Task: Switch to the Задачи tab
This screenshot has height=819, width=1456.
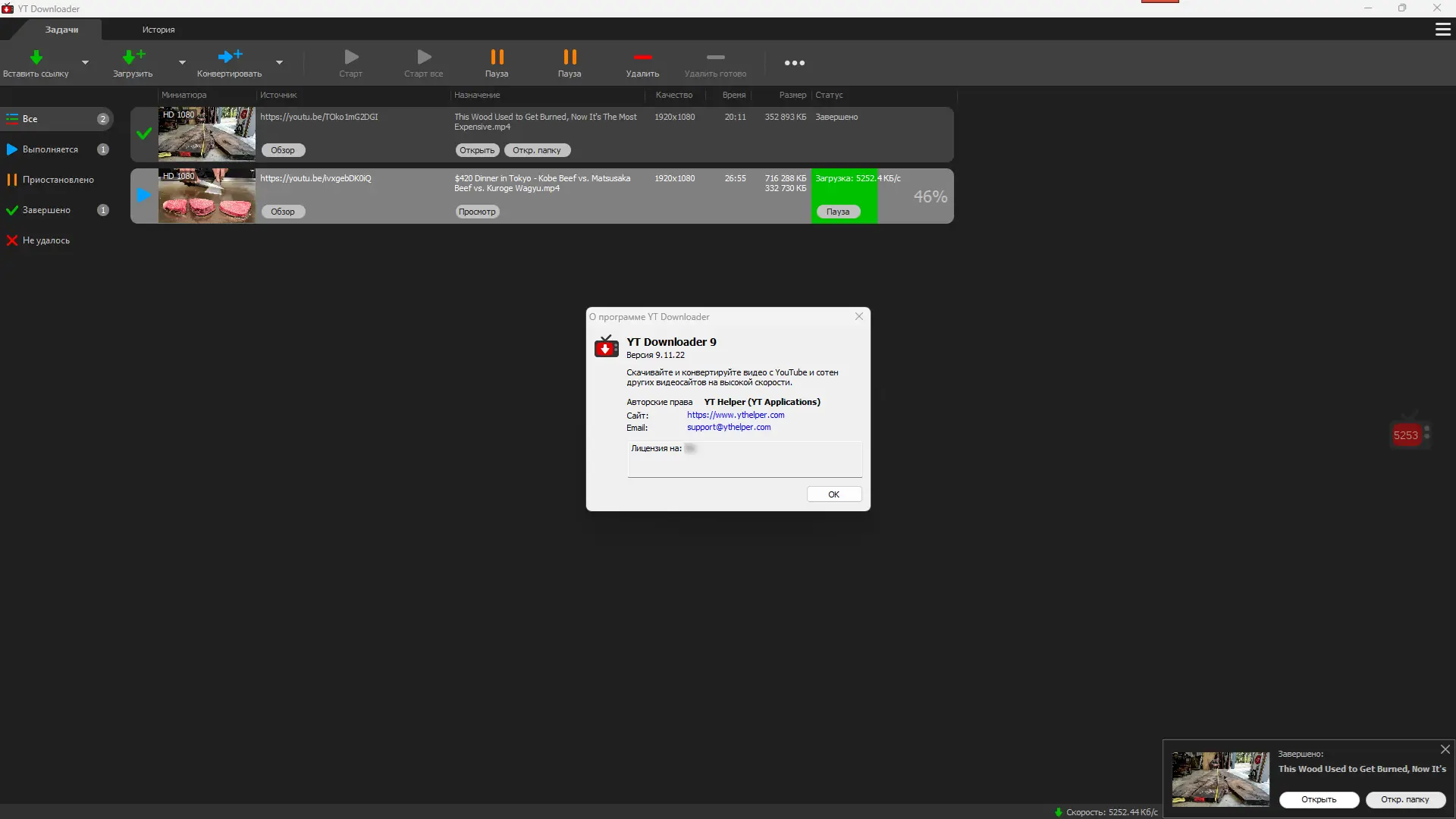Action: pyautogui.click(x=61, y=30)
